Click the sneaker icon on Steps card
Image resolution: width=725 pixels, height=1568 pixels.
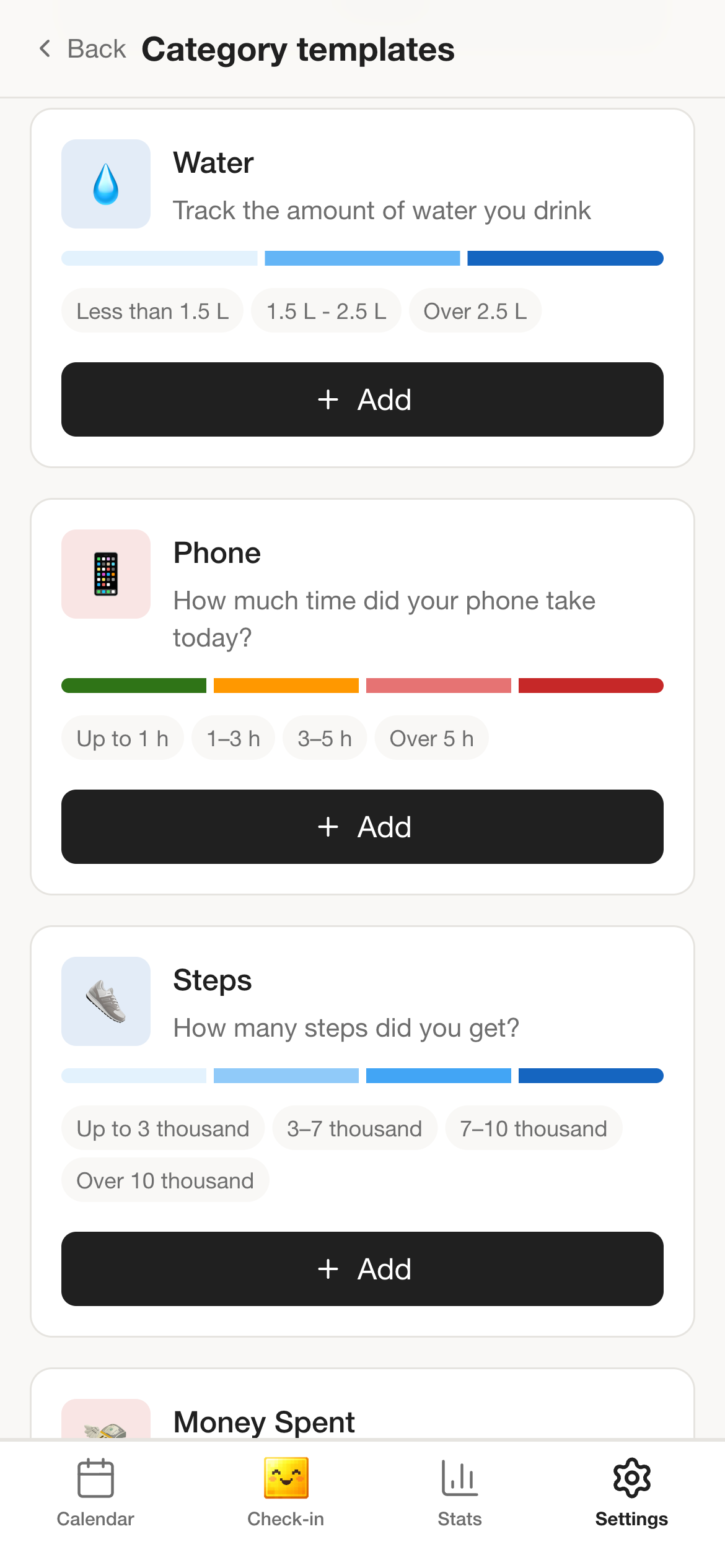pos(105,1002)
